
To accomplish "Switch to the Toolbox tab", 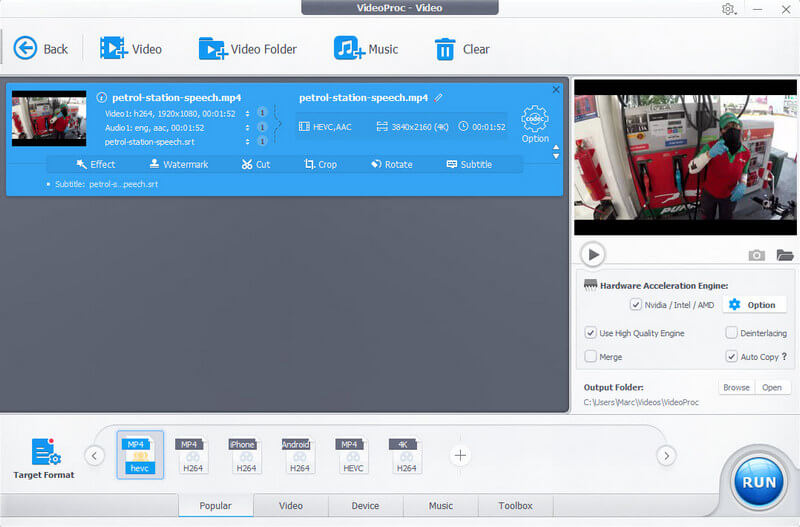I will (515, 505).
